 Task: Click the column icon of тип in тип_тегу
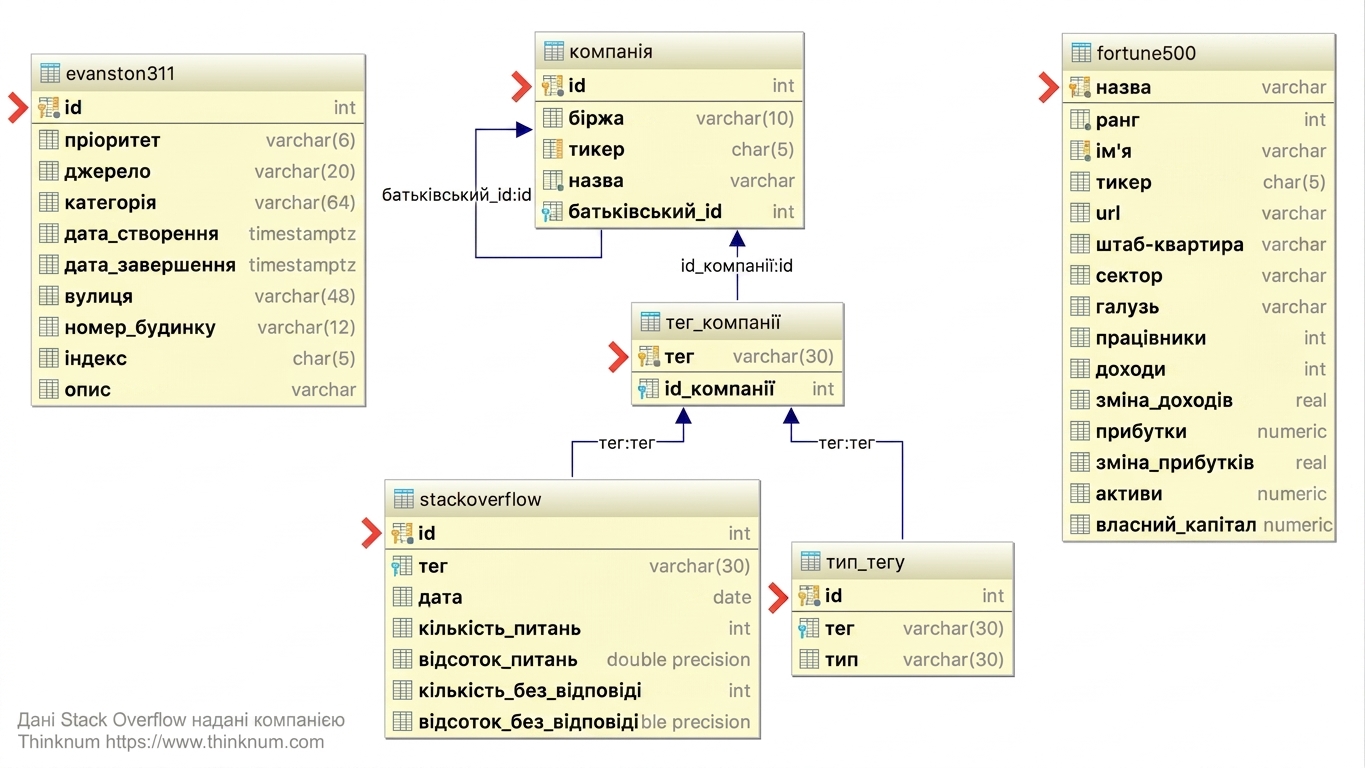[x=810, y=659]
